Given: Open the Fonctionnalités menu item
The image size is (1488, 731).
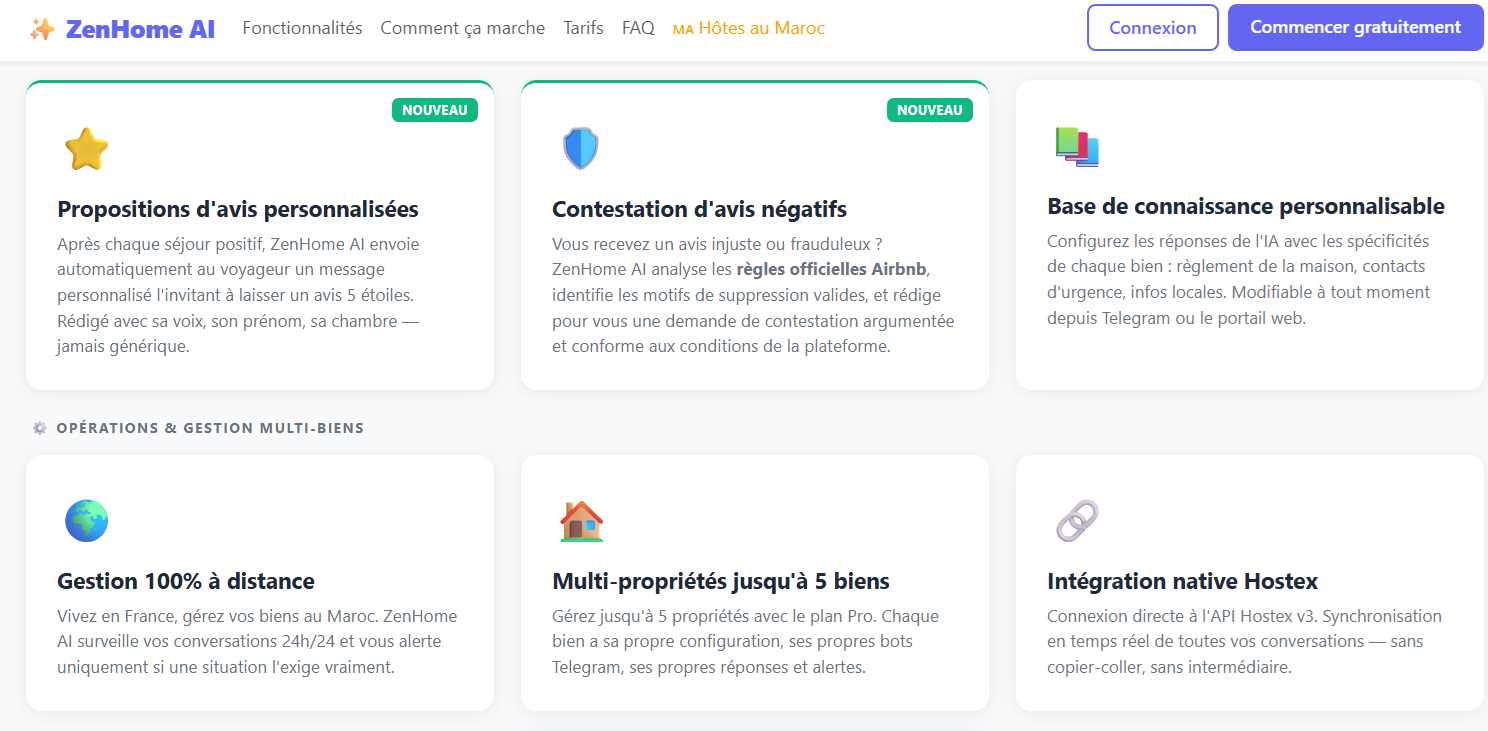Looking at the screenshot, I should [302, 27].
